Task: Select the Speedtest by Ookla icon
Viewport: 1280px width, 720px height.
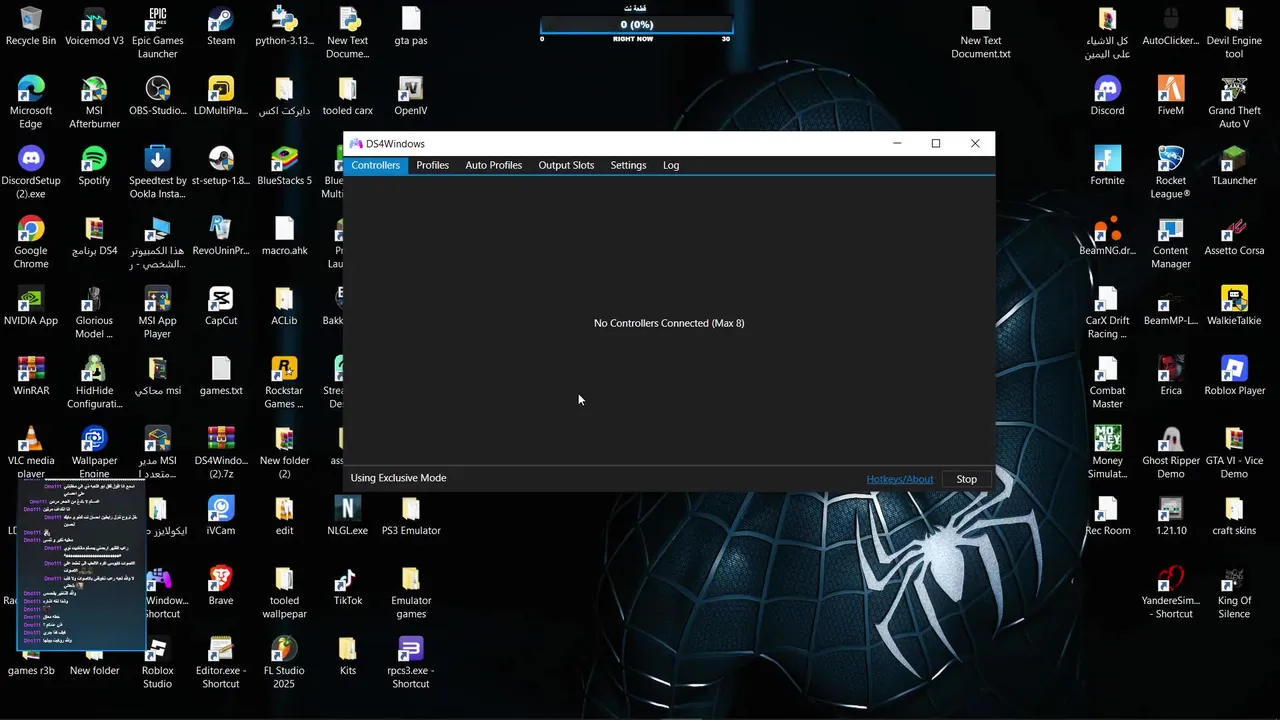Action: pyautogui.click(x=158, y=173)
